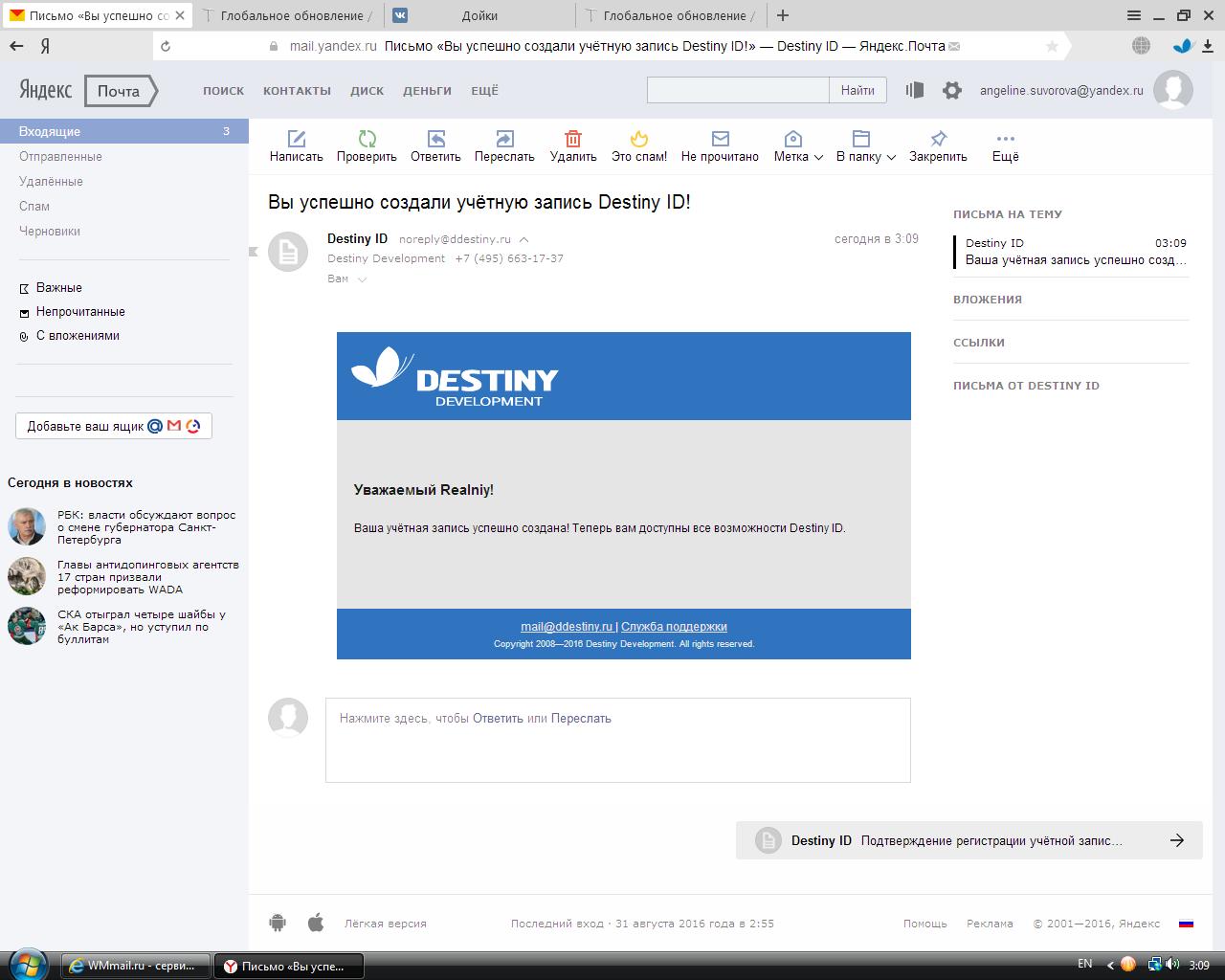Click the Yandex Я home button
Screen dimensions: 1225x980
pos(45,46)
